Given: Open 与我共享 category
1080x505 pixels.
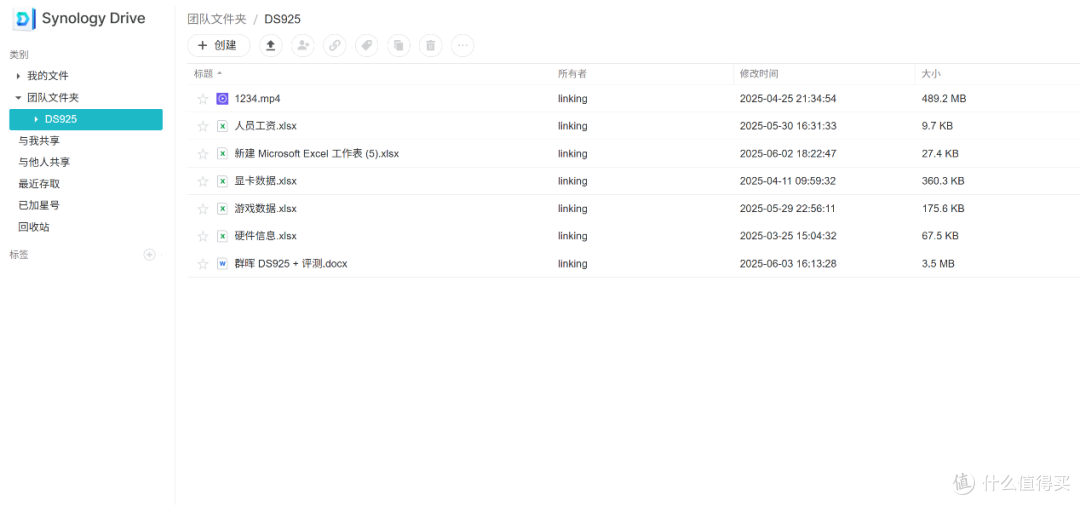Looking at the screenshot, I should [39, 141].
